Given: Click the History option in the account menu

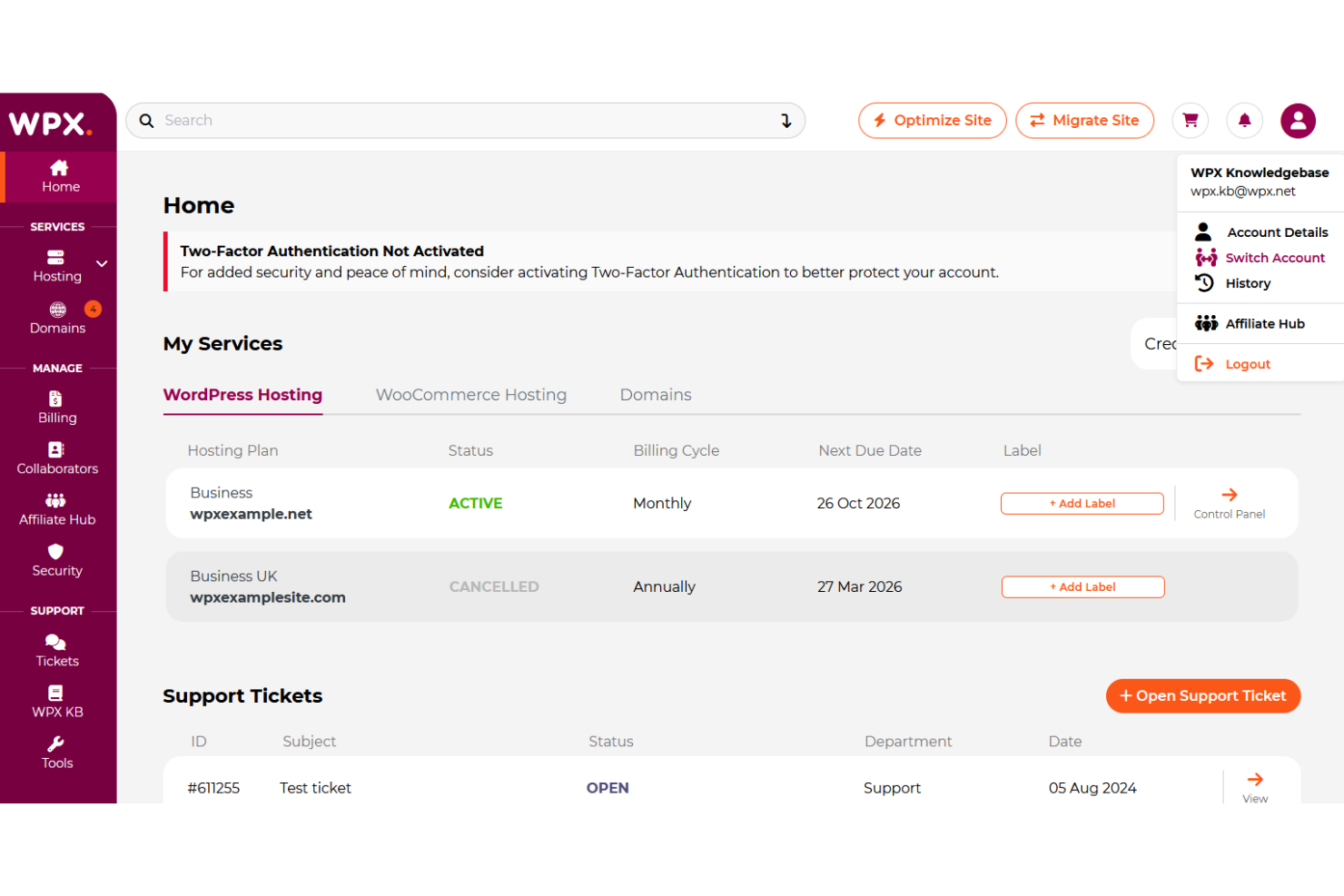Looking at the screenshot, I should 1245,282.
